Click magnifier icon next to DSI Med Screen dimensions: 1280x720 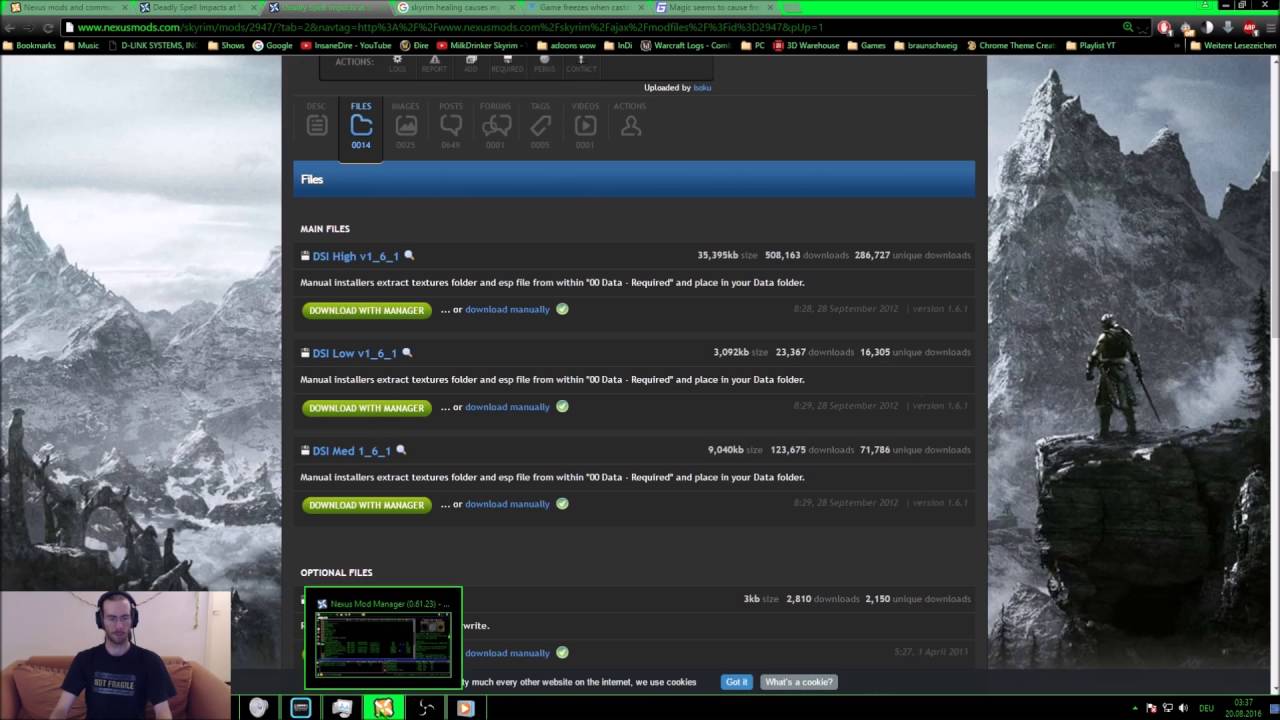[x=401, y=451]
